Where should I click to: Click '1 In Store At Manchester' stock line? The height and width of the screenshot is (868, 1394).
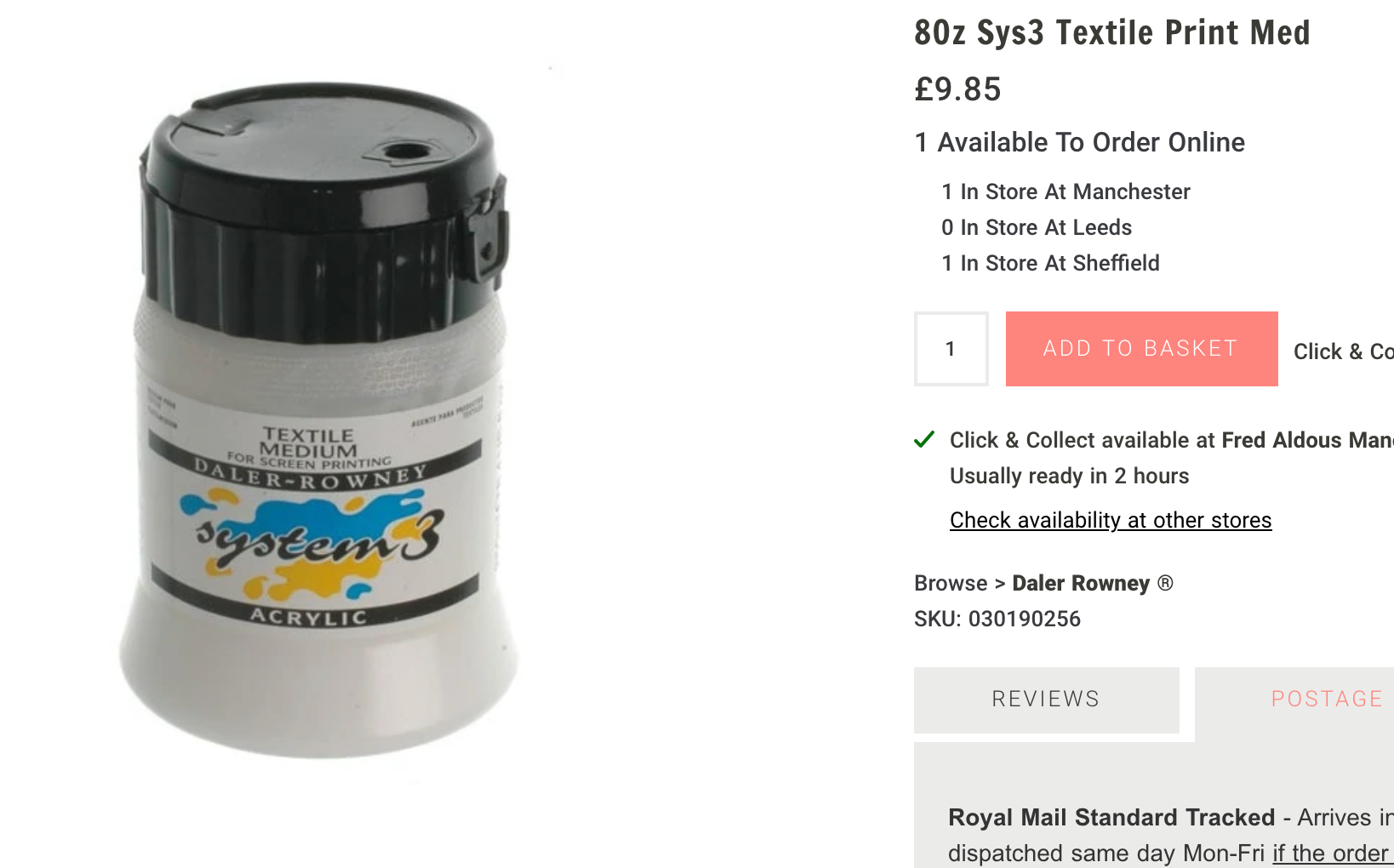(x=1065, y=191)
